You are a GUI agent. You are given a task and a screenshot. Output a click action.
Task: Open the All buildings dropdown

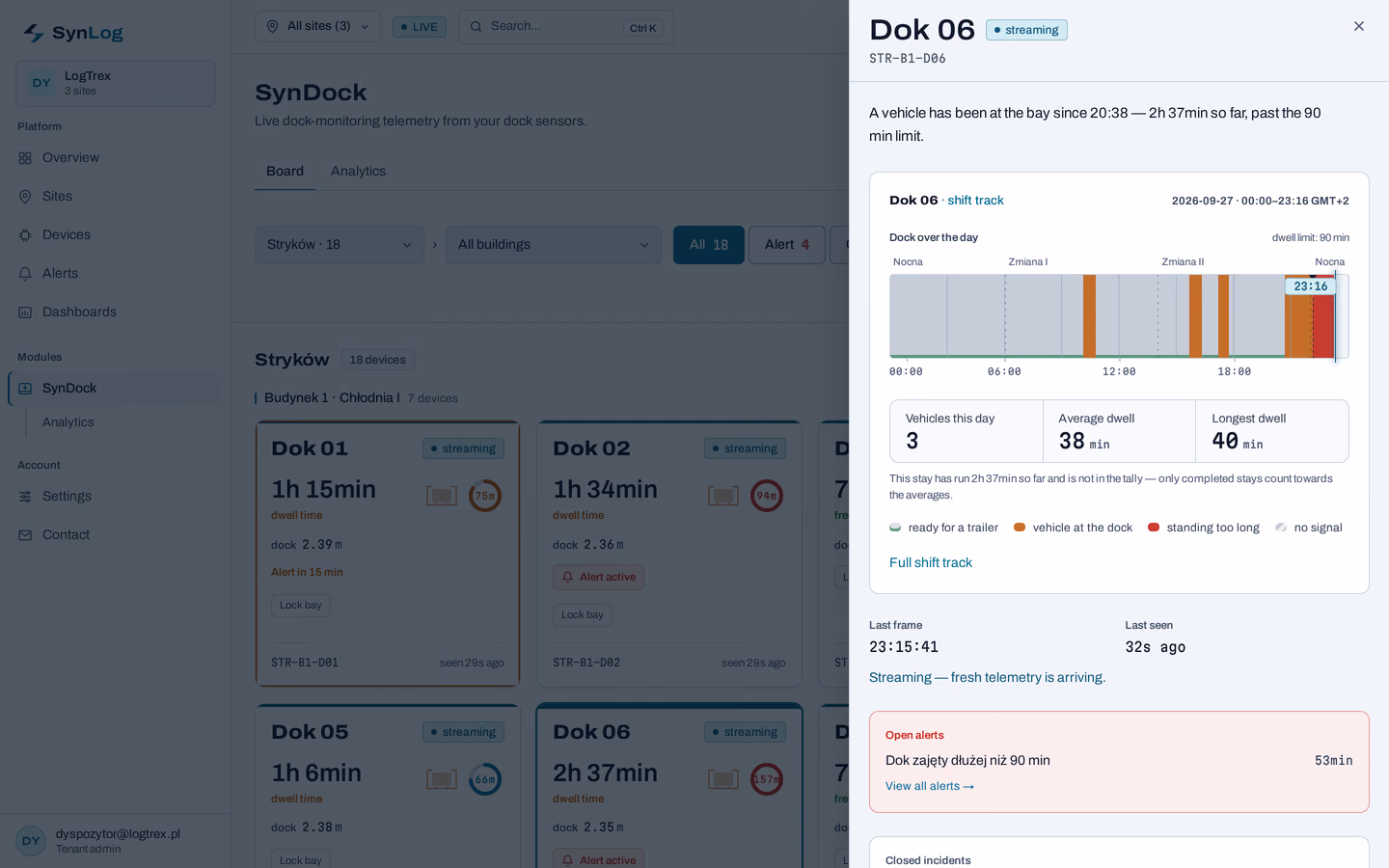coord(554,245)
